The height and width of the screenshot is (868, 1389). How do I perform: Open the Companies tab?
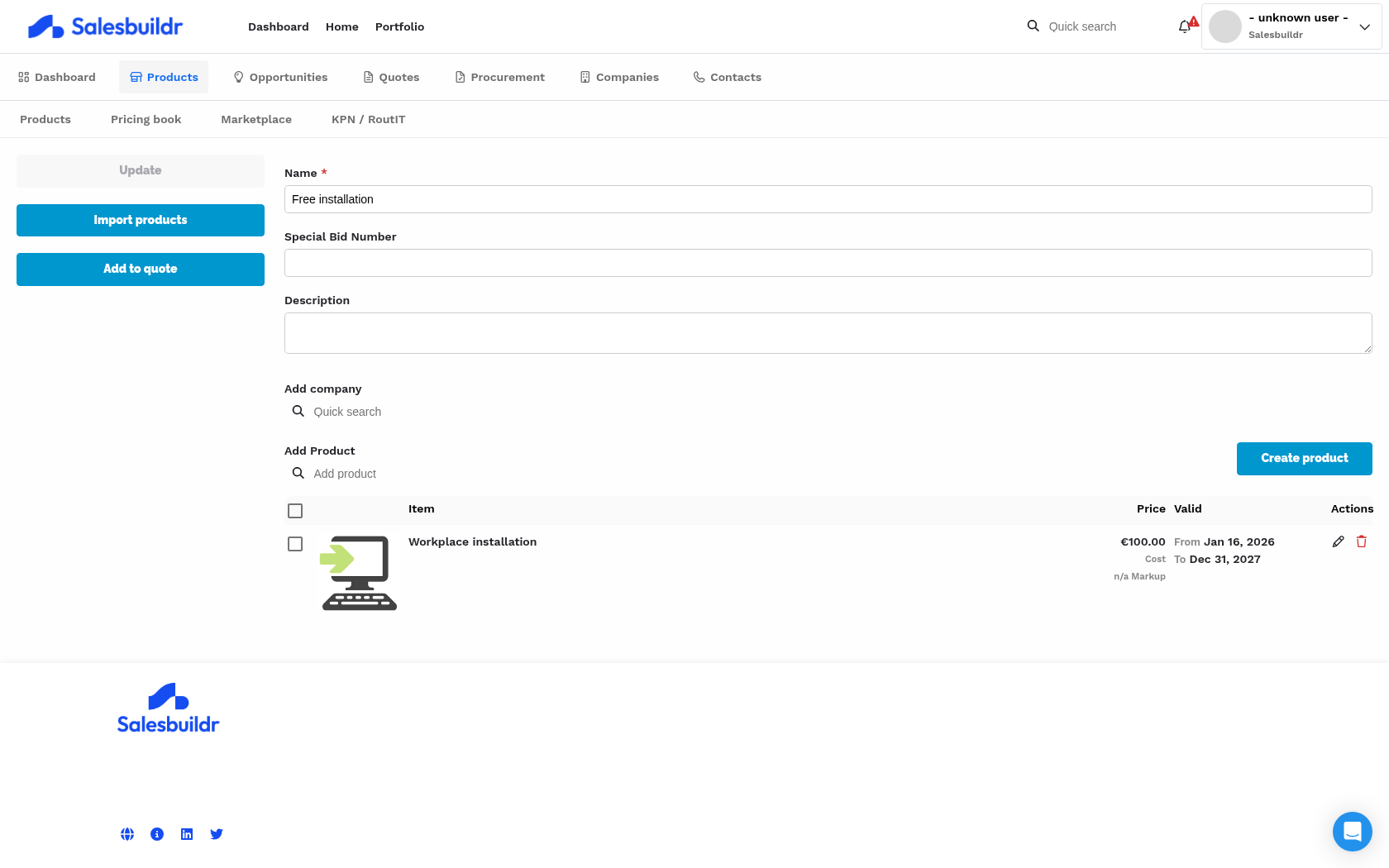pos(619,77)
